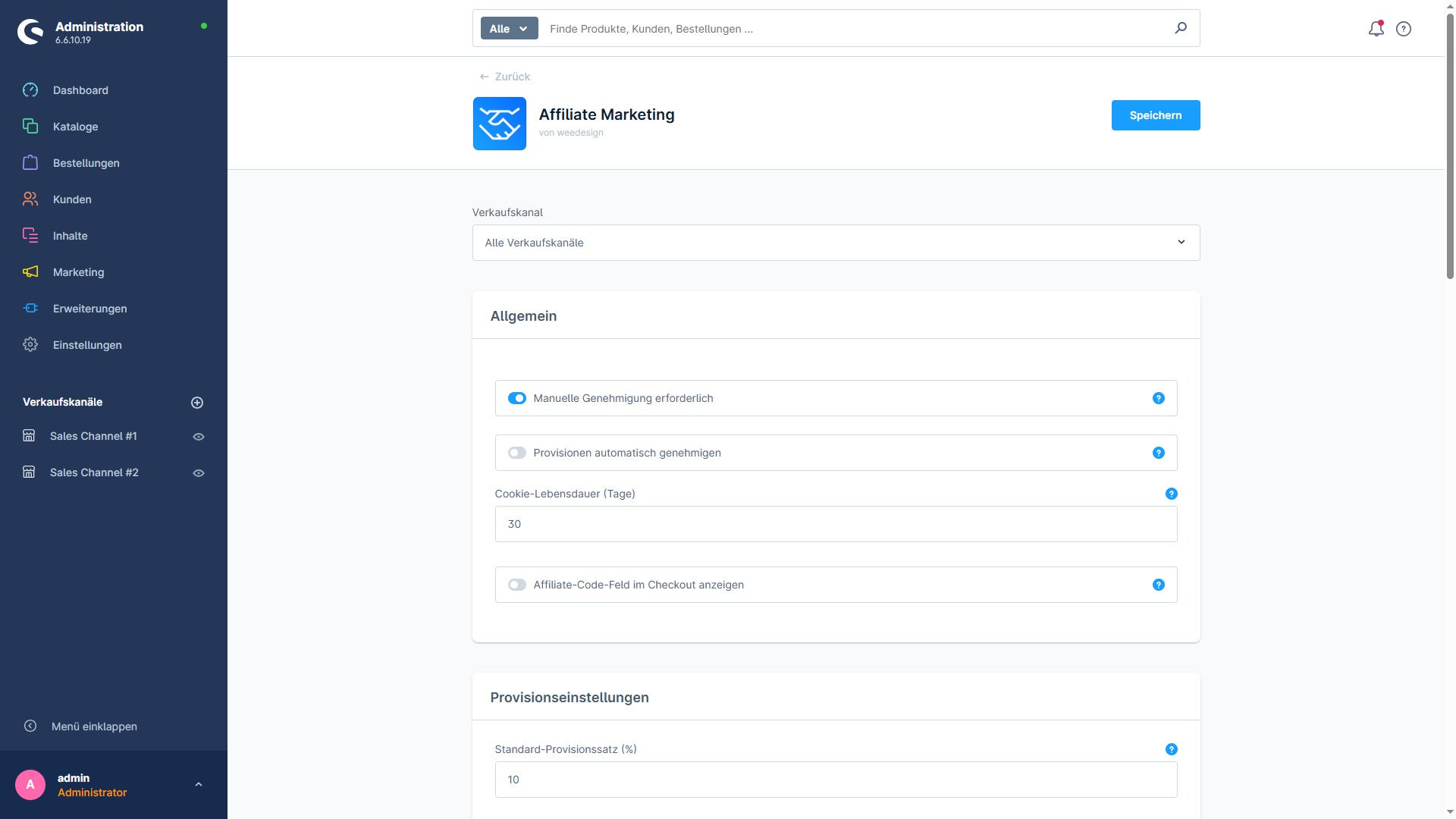Click the storefront icon for Sales Channel #2

point(29,472)
